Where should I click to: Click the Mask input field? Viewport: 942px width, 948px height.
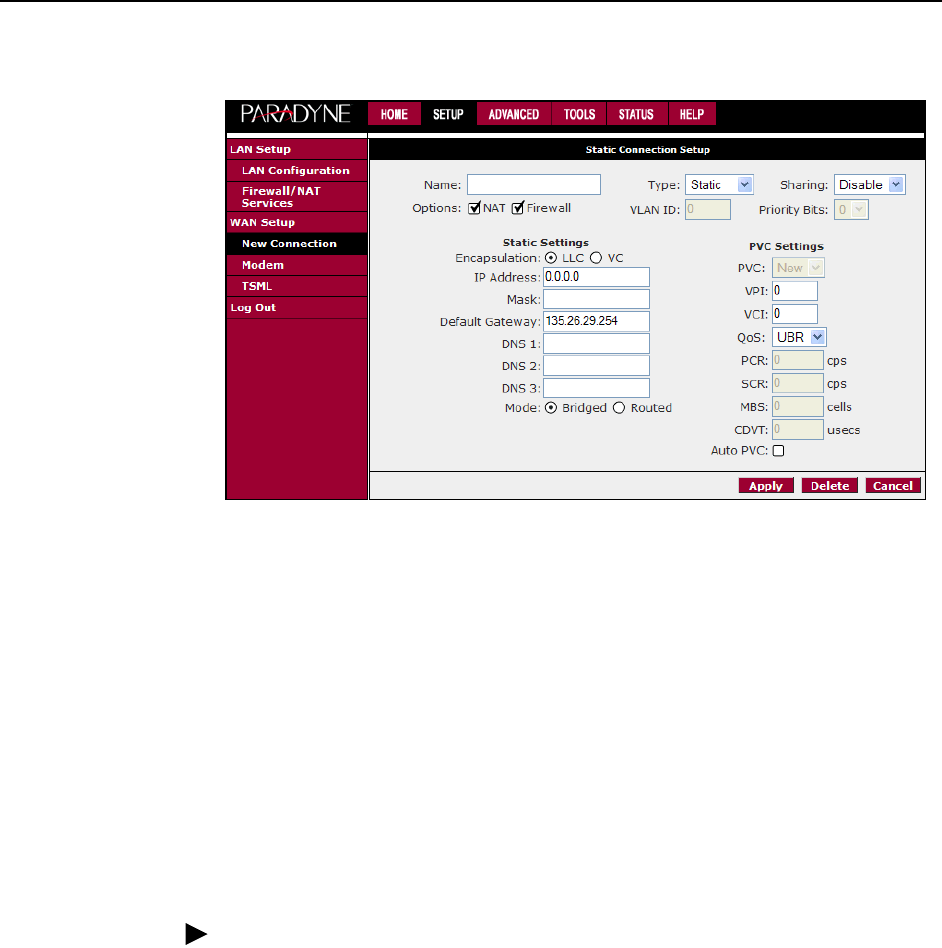(x=596, y=299)
